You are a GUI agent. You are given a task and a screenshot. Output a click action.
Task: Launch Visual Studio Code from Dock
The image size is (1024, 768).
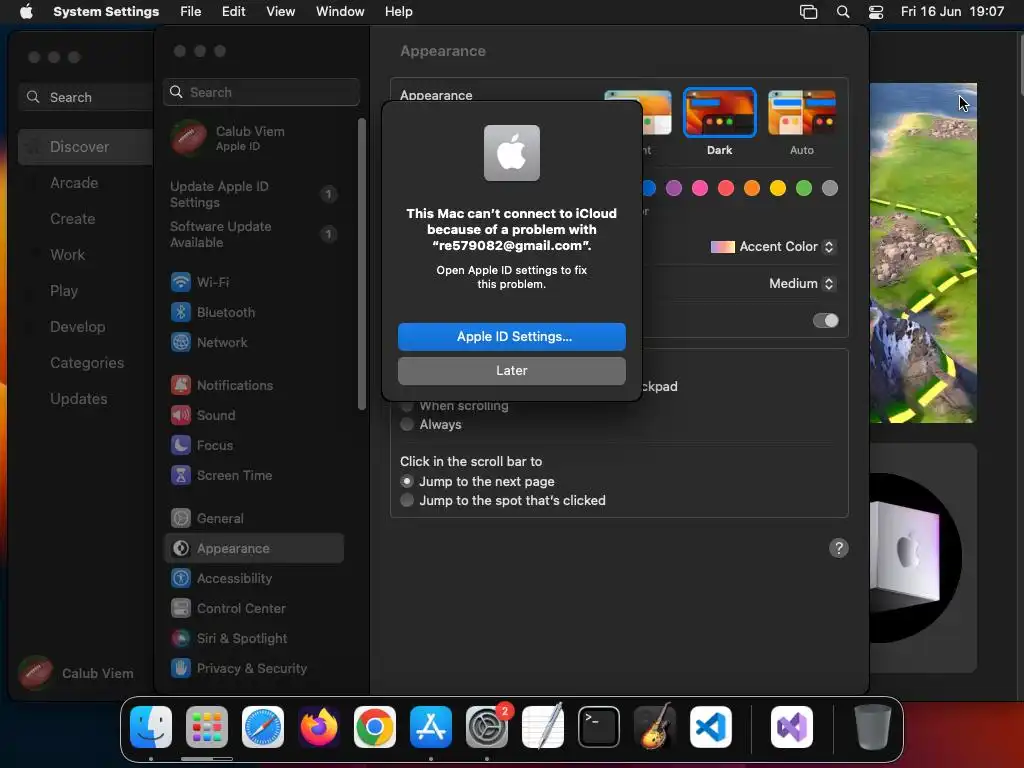click(x=711, y=727)
